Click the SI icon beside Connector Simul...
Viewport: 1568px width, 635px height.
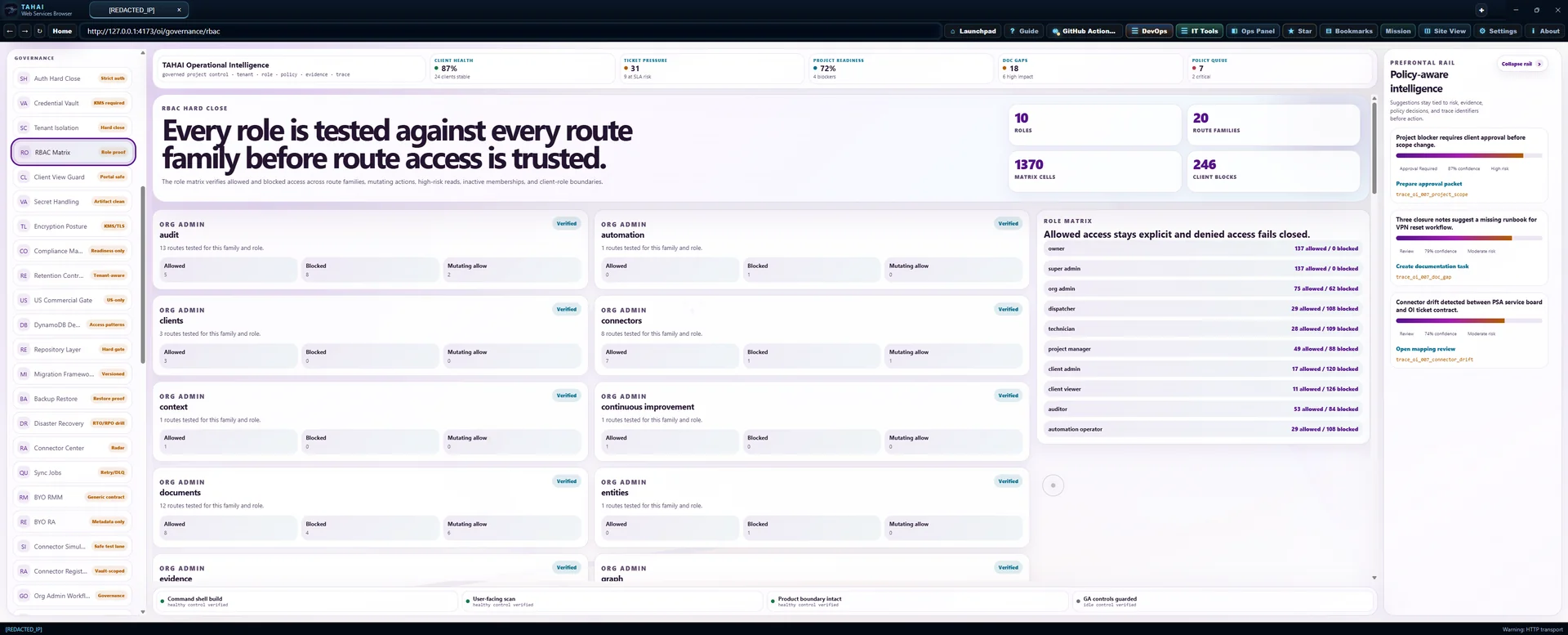[x=24, y=546]
